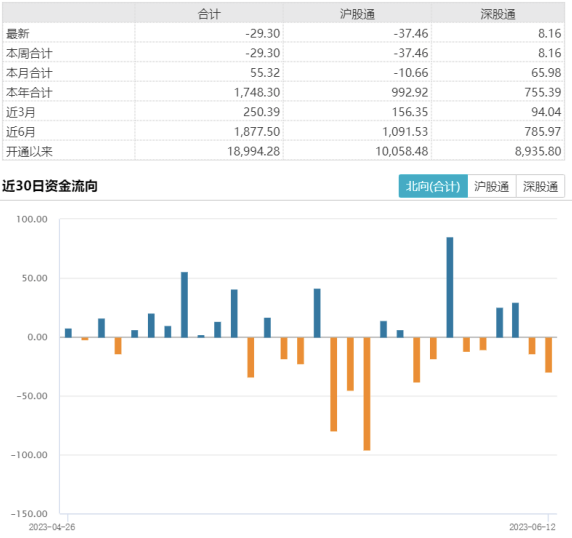Screen dimensions: 572x538
Task: Click the tallest blue bar in chart
Action: coord(450,287)
